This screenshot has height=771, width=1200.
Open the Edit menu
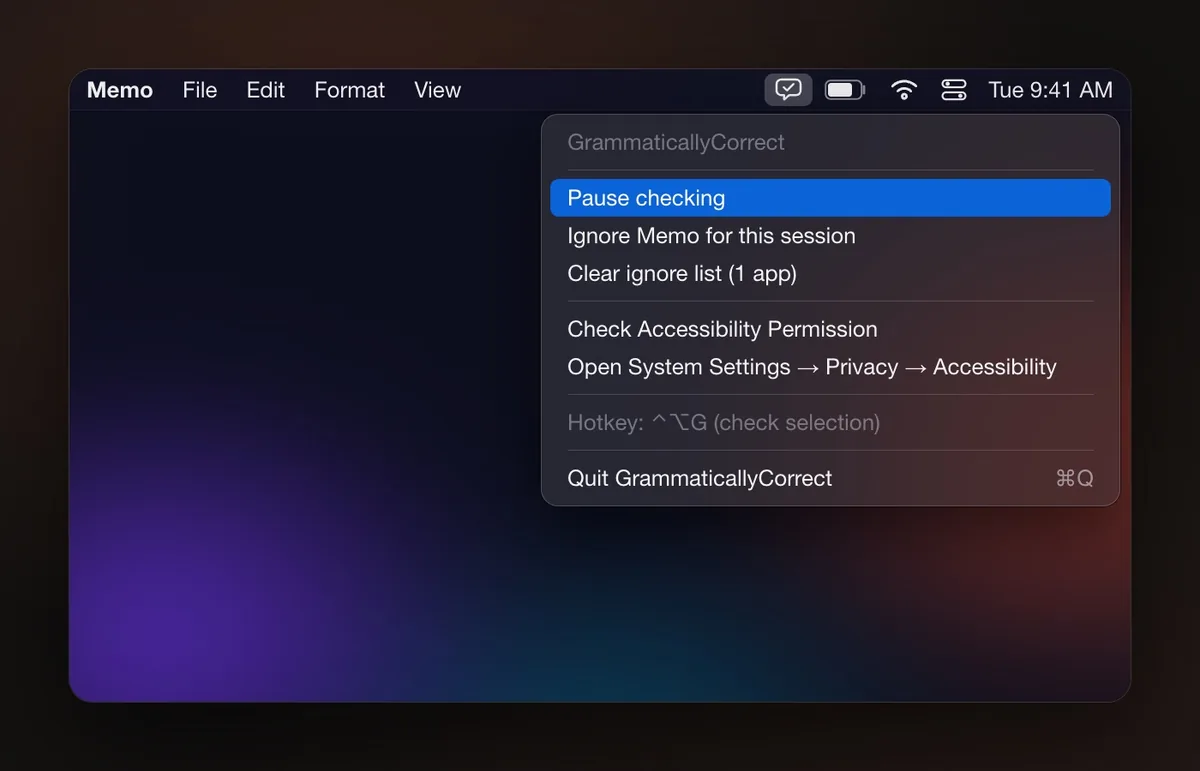(266, 90)
